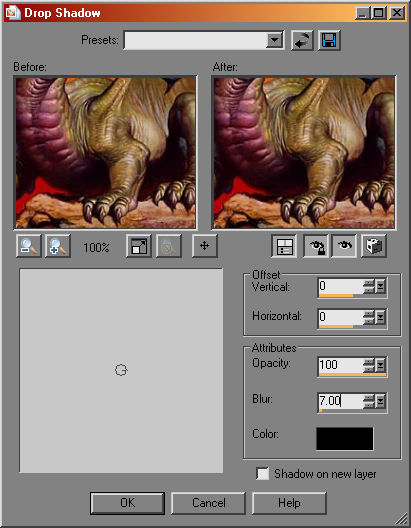Click the navigate crosshair arrows icon
The height and width of the screenshot is (528, 411).
205,246
